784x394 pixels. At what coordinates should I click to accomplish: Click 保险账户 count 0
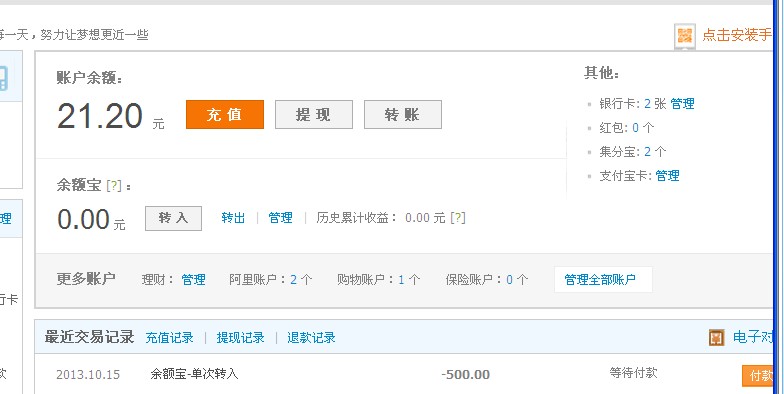click(510, 280)
